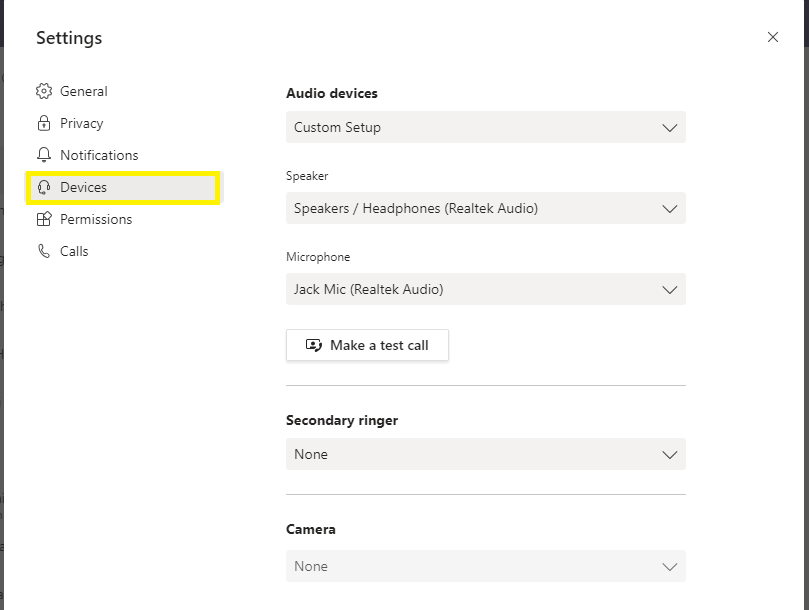809x610 pixels.
Task: Expand the Audio devices dropdown chevron
Action: pyautogui.click(x=670, y=128)
